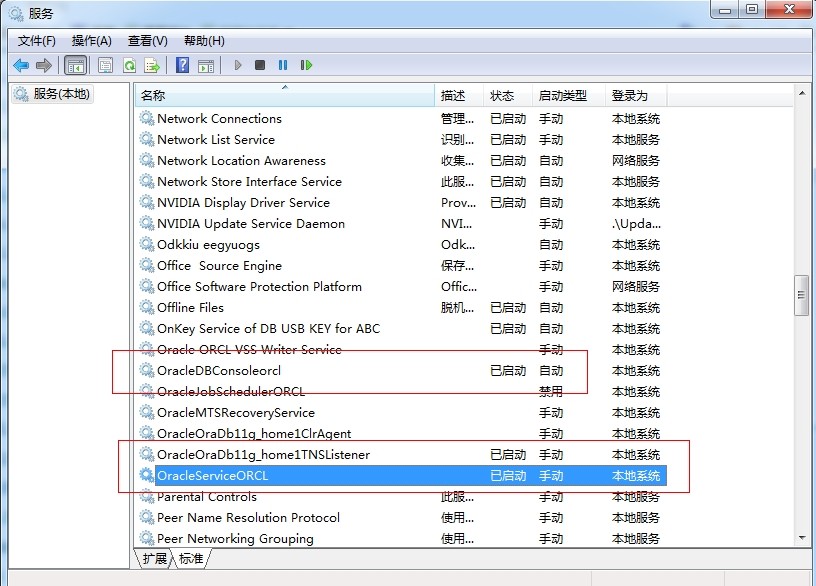The height and width of the screenshot is (586, 816).
Task: Open the 查看(V) menu
Action: (148, 41)
